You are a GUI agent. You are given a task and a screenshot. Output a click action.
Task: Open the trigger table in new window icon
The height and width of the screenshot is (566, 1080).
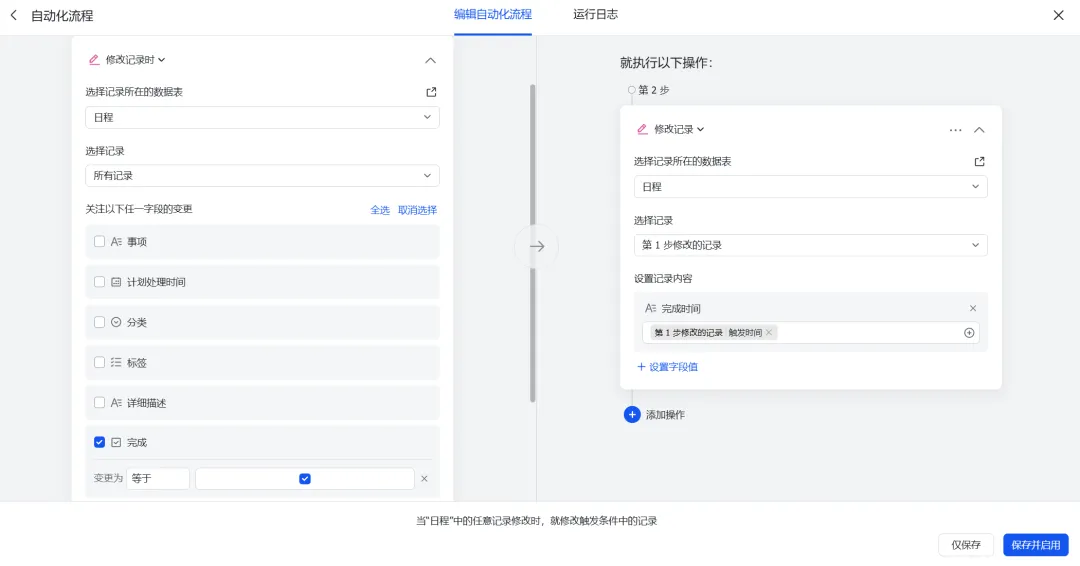(x=431, y=92)
